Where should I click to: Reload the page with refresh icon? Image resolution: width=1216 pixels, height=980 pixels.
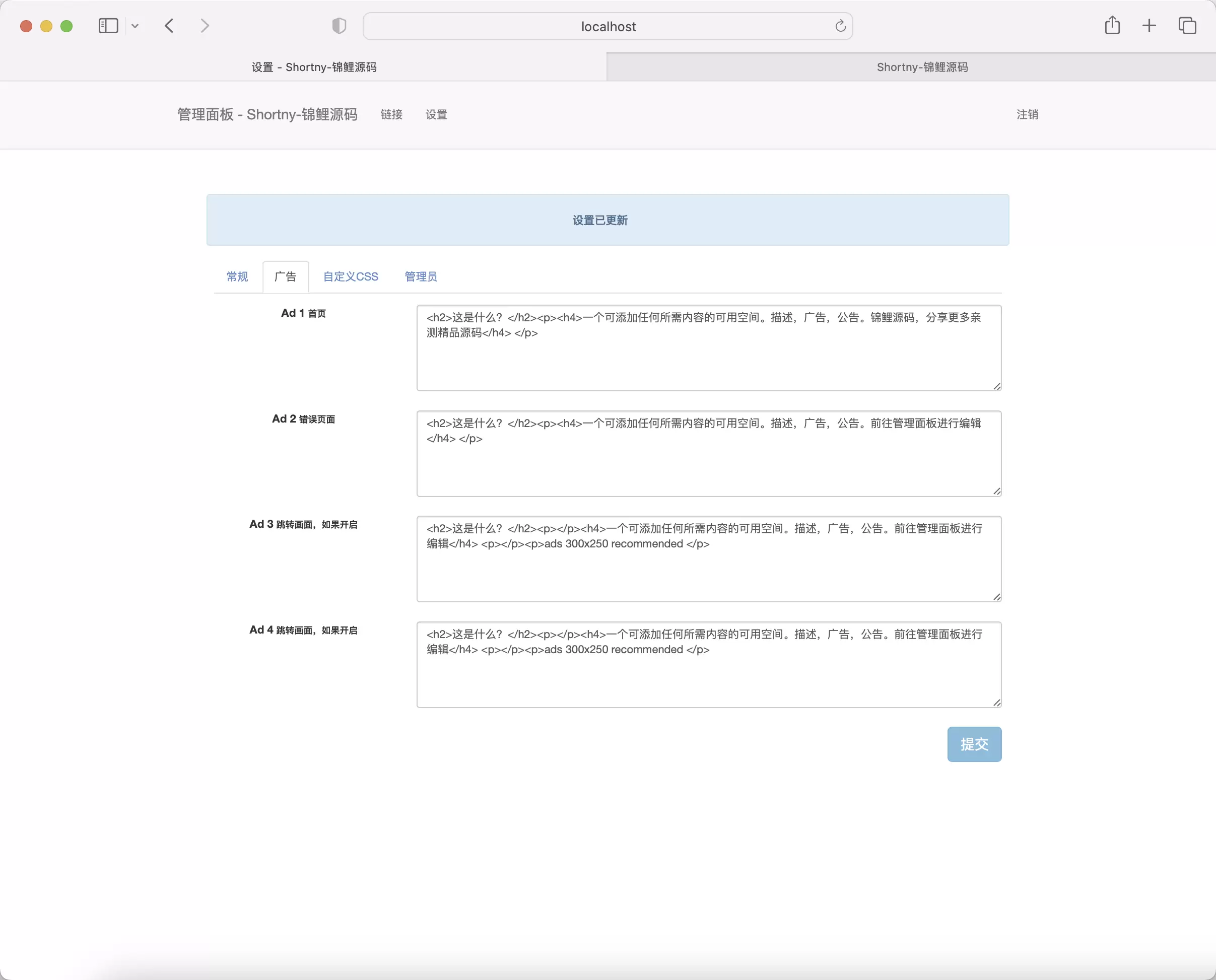(840, 26)
